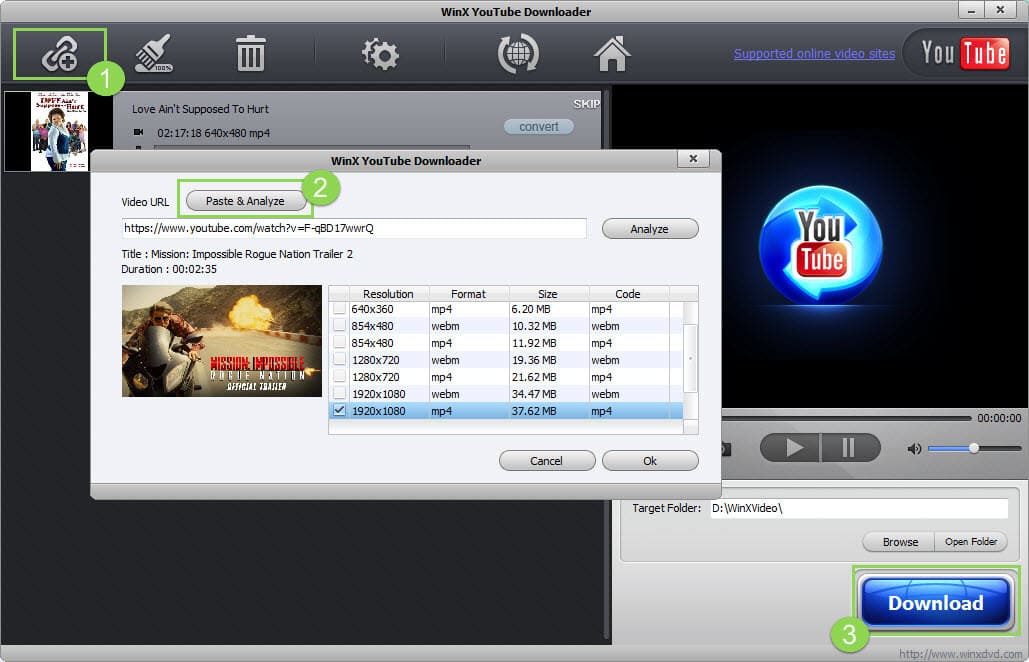Click the big Download button
The width and height of the screenshot is (1029, 662).
point(935,602)
